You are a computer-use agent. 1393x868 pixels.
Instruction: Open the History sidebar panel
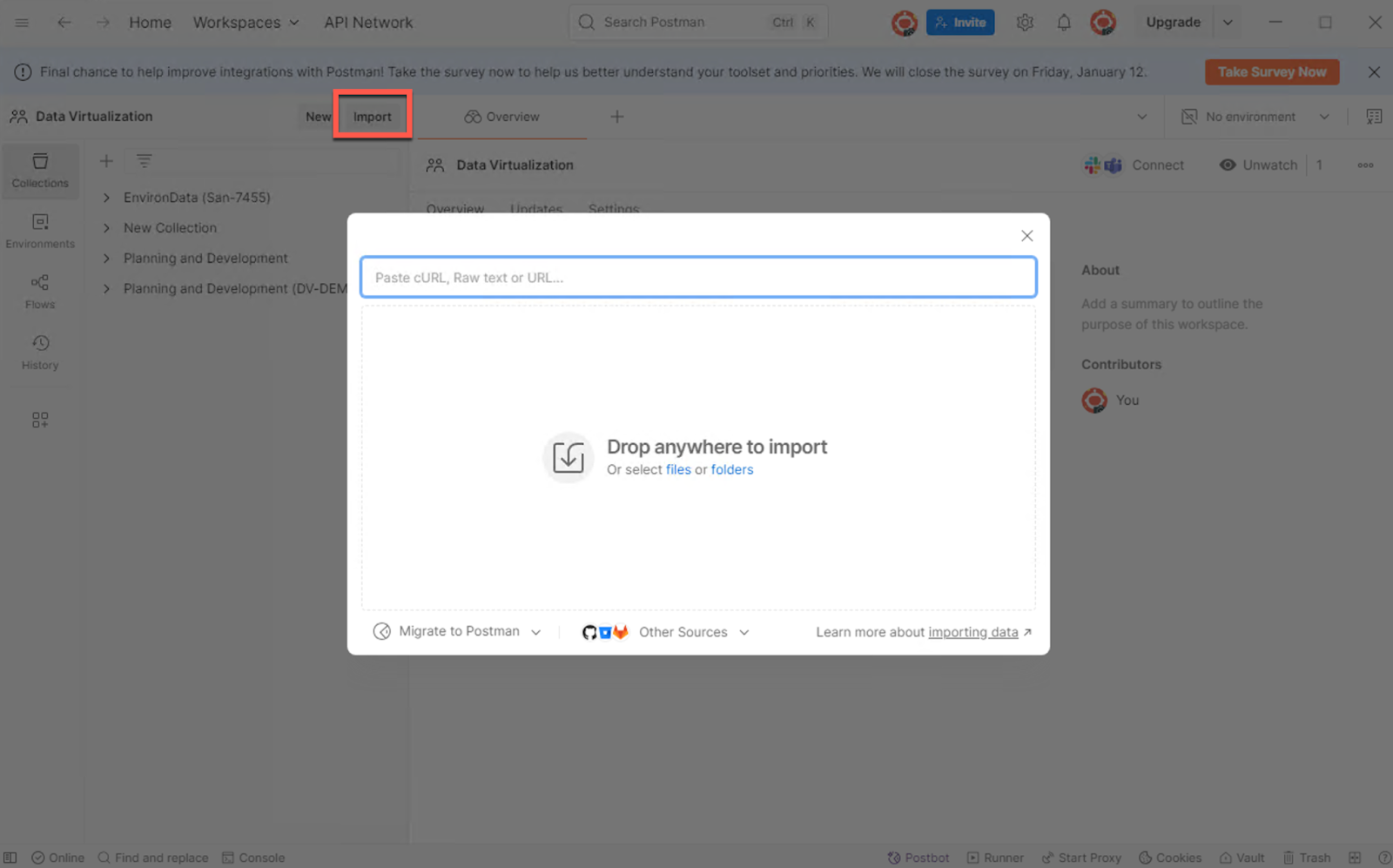(x=40, y=353)
